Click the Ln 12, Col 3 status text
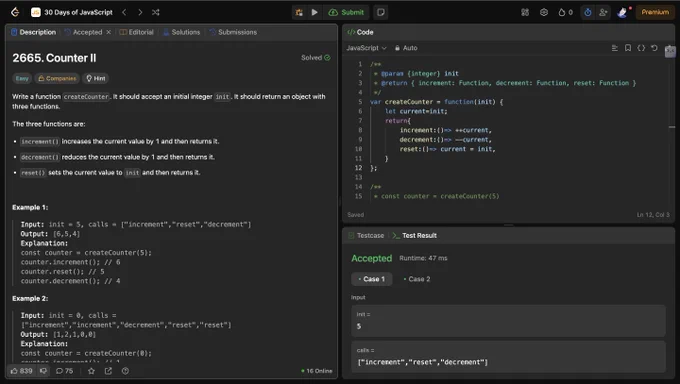Viewport: 680px width, 384px height. click(x=653, y=215)
